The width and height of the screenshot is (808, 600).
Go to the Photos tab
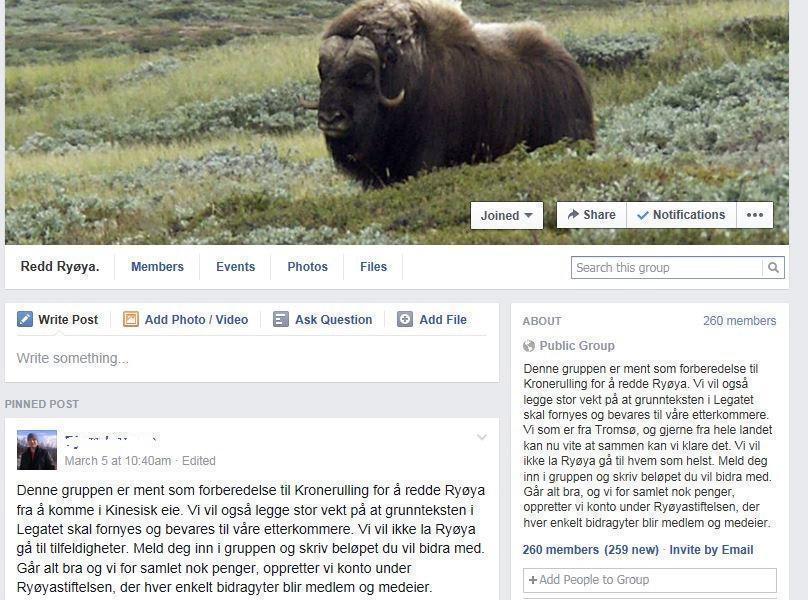[x=308, y=266]
